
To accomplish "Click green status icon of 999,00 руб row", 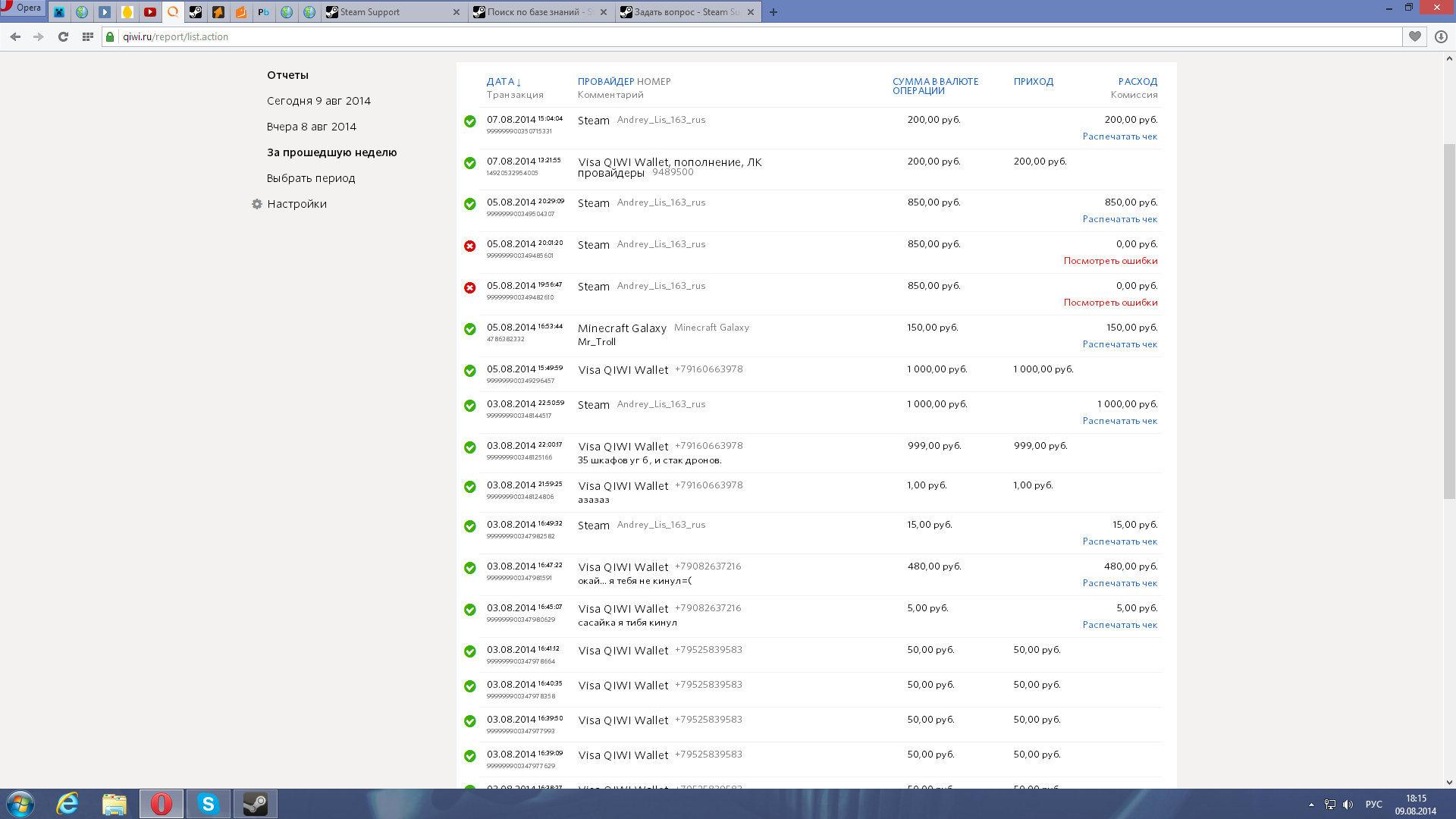I will point(470,447).
